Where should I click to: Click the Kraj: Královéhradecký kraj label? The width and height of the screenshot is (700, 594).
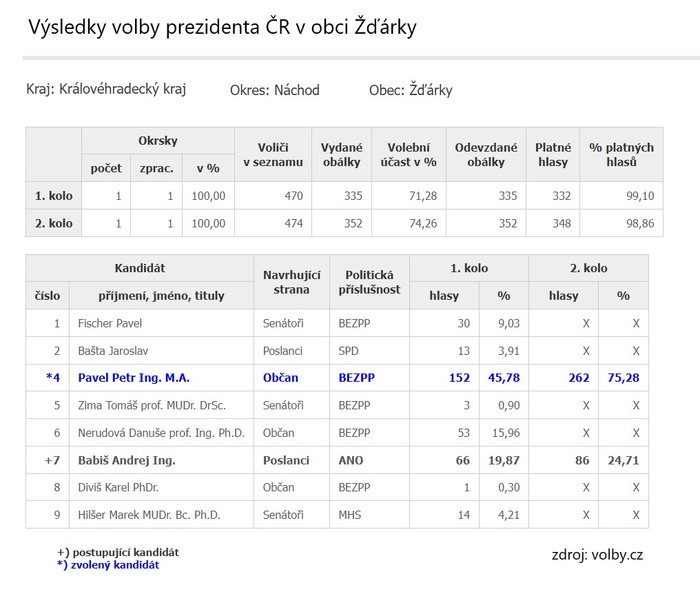click(106, 89)
